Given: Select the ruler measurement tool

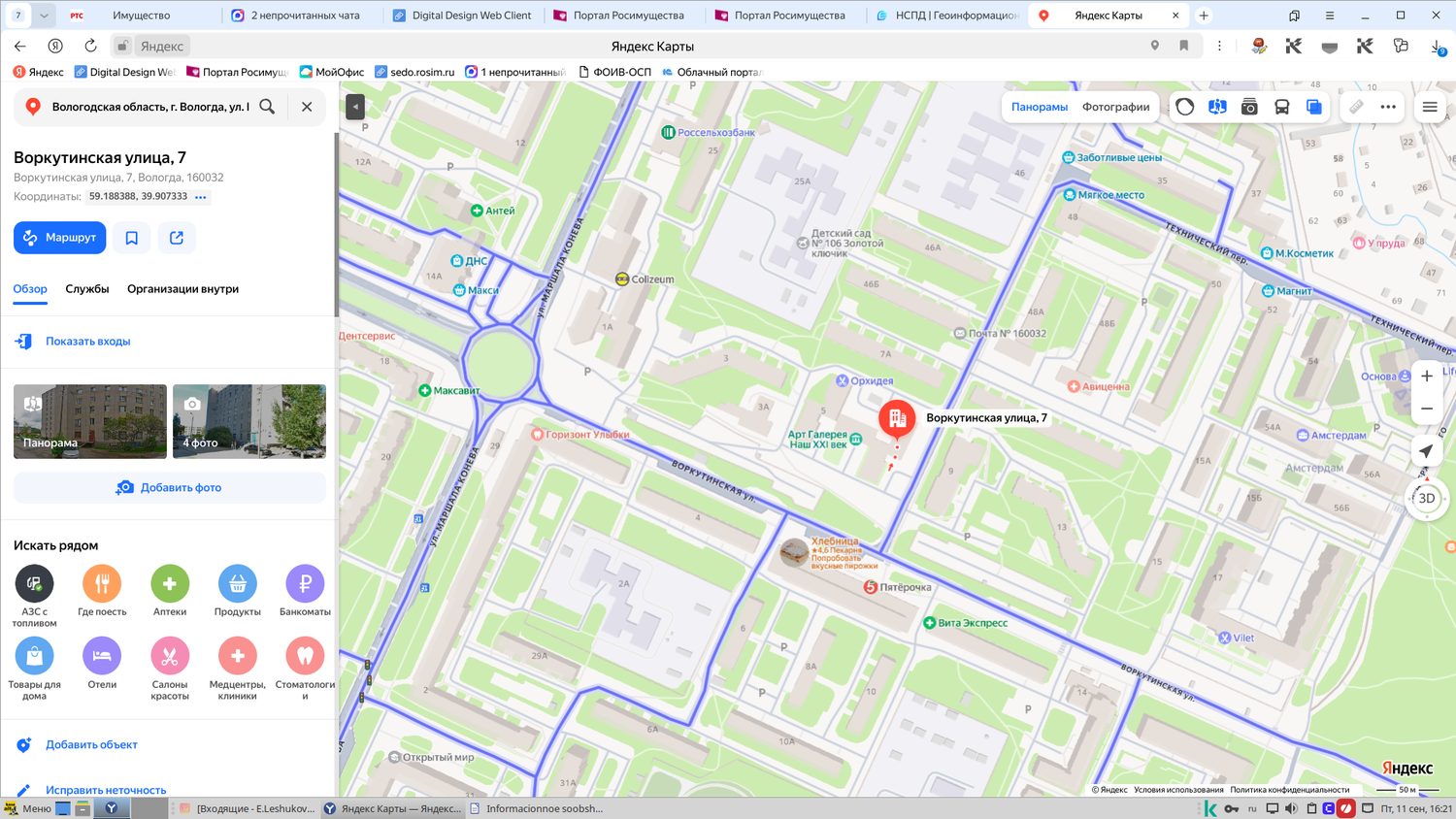Looking at the screenshot, I should 1356,107.
